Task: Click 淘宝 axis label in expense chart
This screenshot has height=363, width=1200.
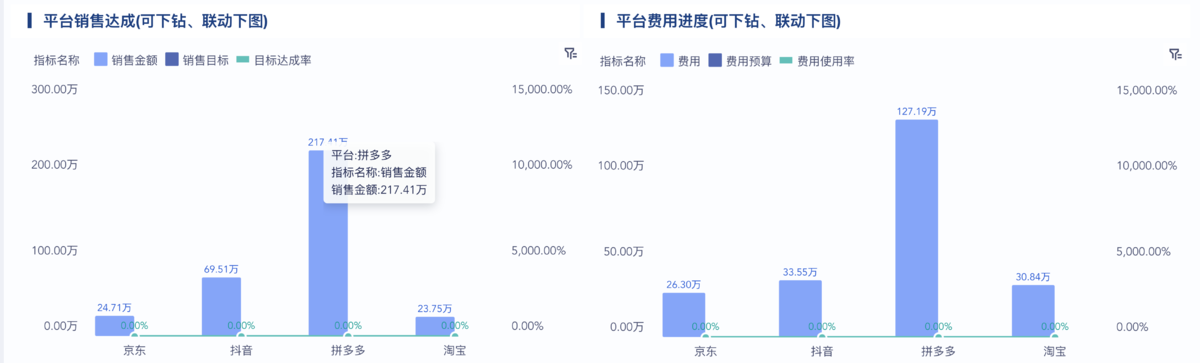Action: click(x=1054, y=351)
